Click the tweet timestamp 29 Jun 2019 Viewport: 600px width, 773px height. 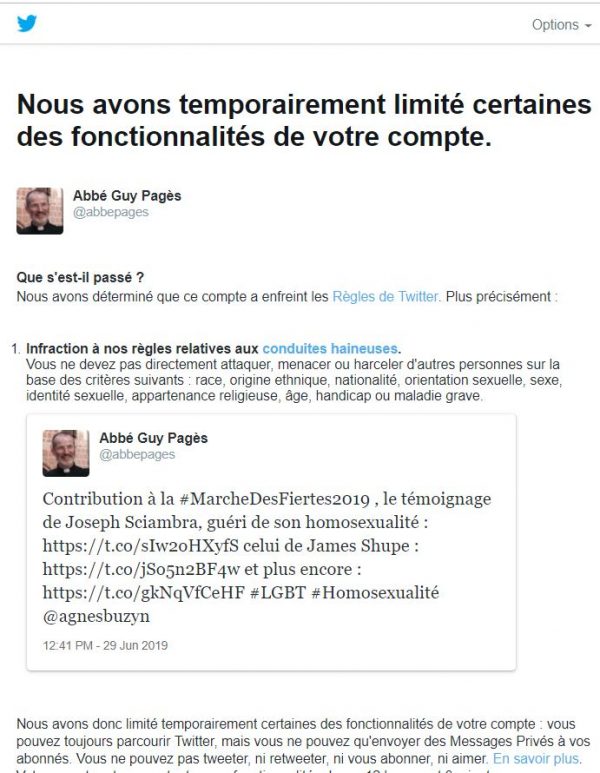[x=105, y=645]
